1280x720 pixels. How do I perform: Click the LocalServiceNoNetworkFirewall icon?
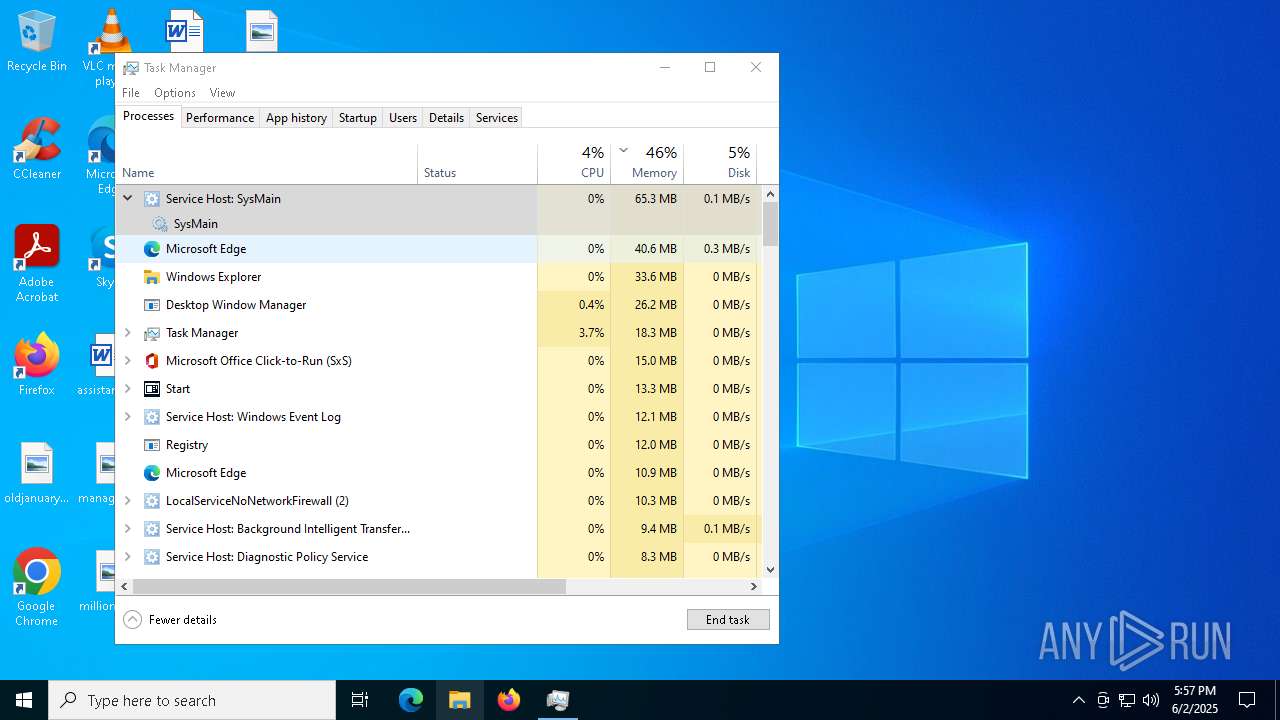point(152,501)
